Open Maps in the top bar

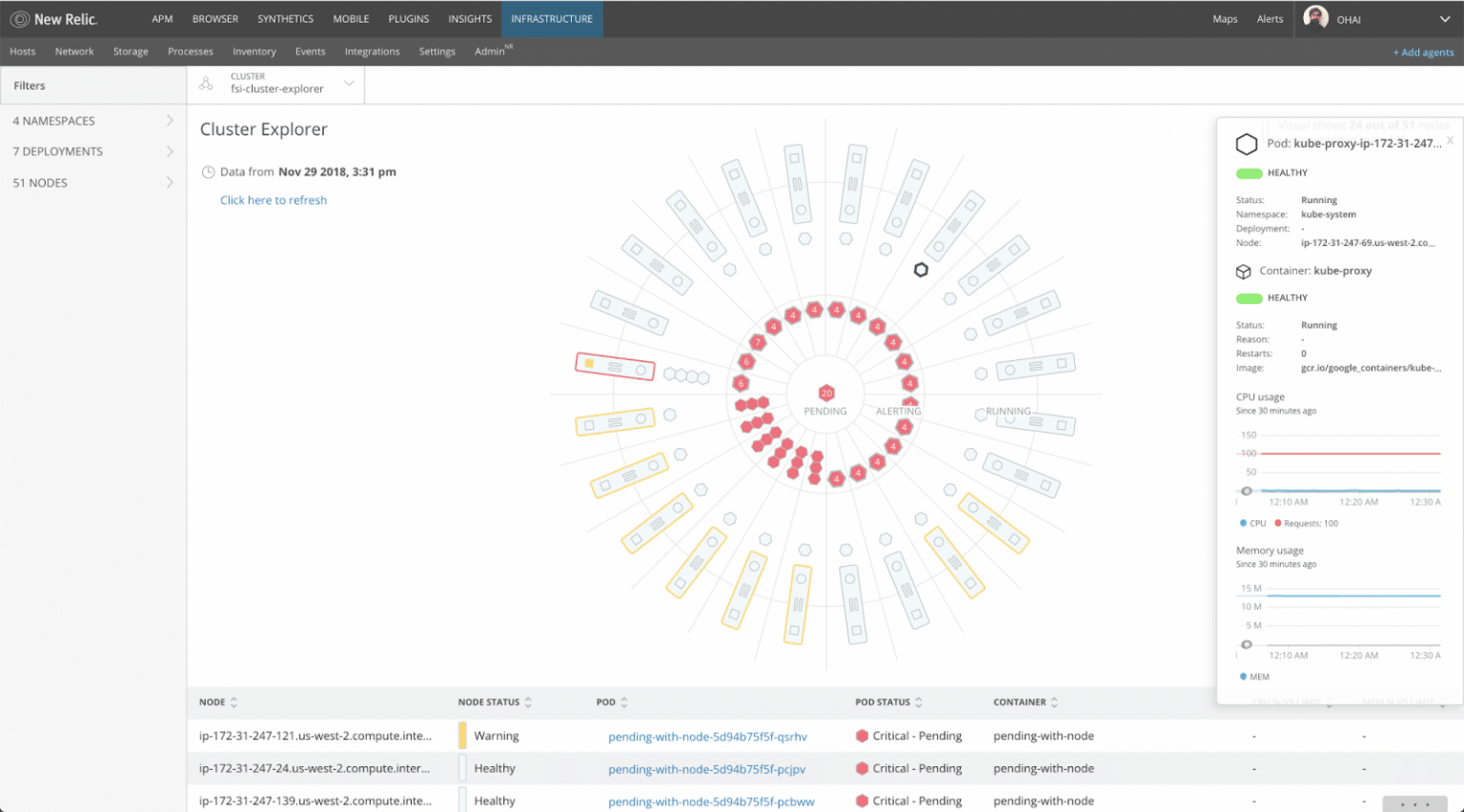(x=1225, y=19)
